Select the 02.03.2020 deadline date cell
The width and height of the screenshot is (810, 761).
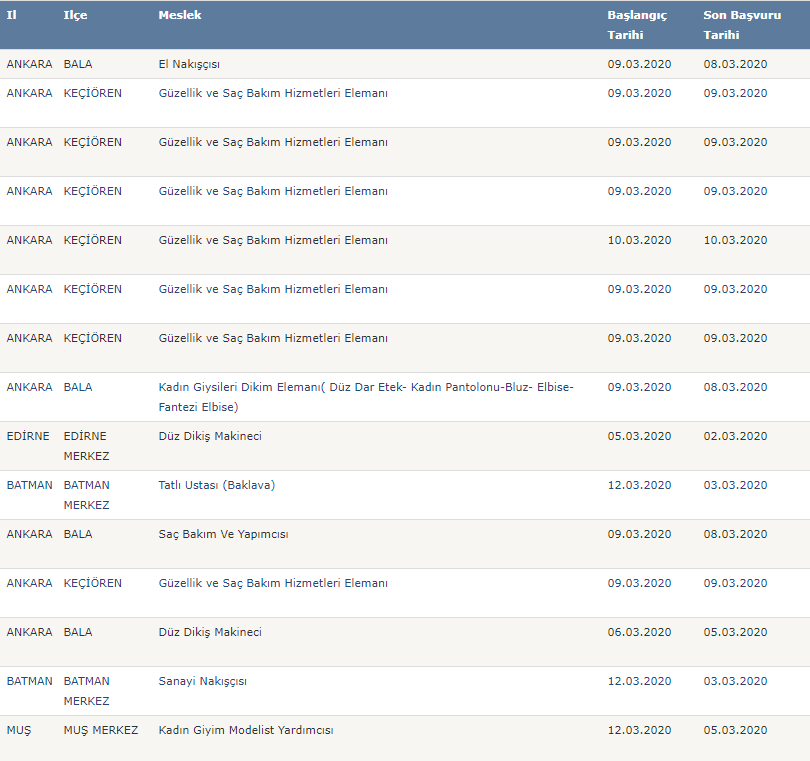735,436
